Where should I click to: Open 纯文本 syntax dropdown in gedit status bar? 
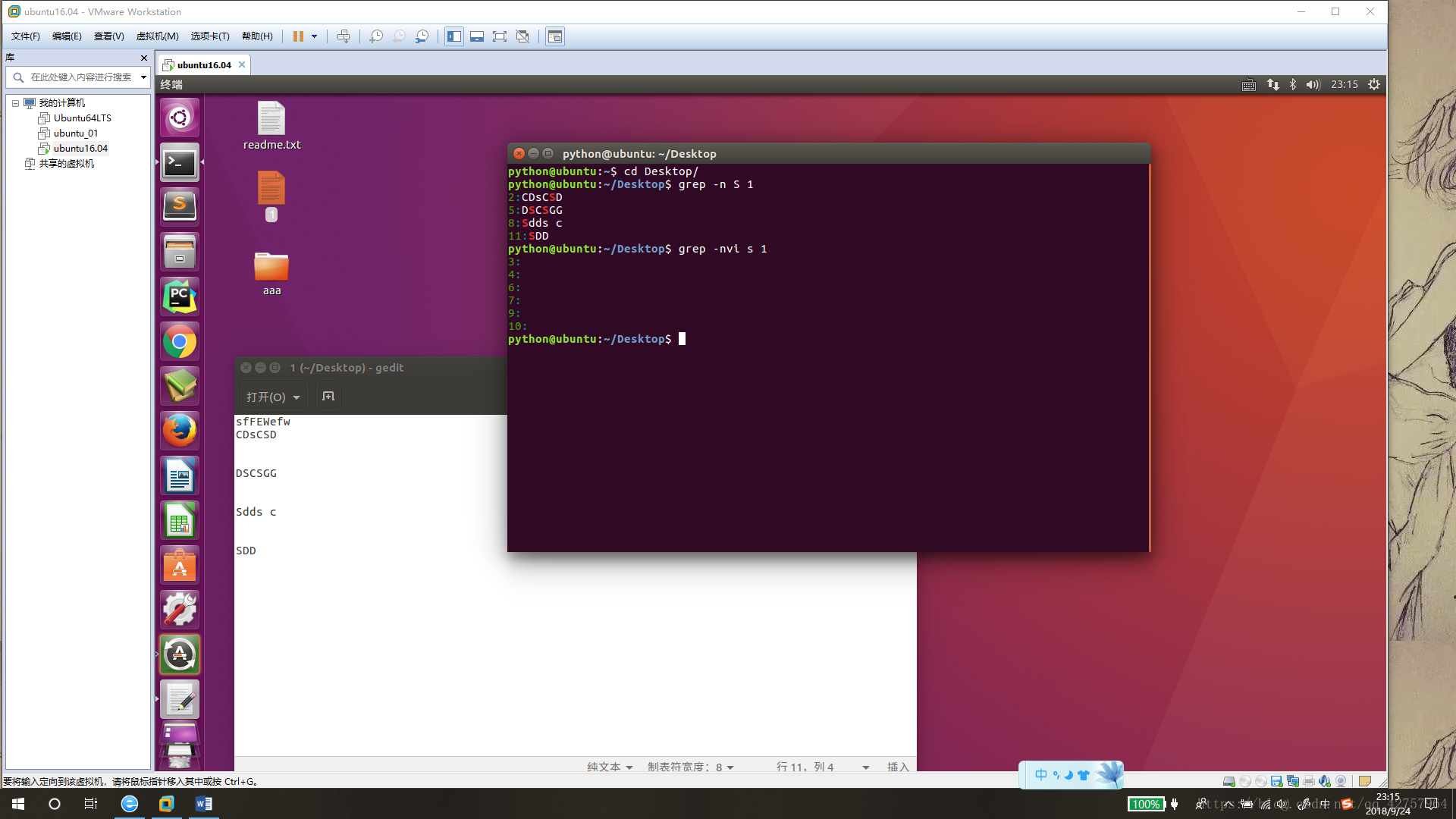point(610,767)
